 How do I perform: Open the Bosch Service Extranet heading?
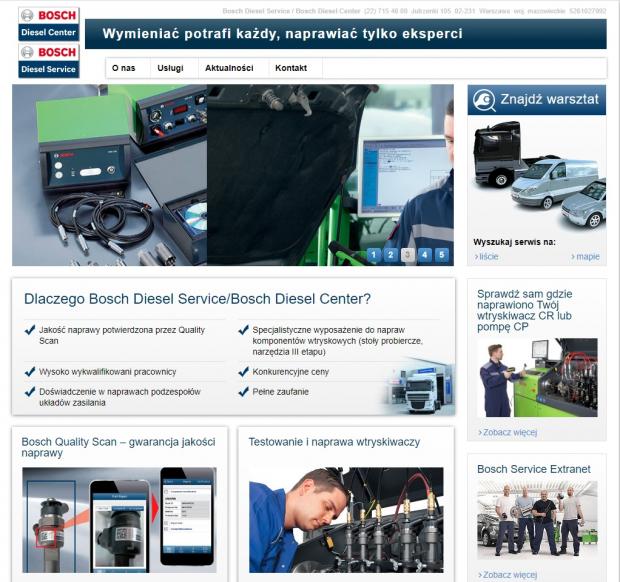click(x=534, y=469)
